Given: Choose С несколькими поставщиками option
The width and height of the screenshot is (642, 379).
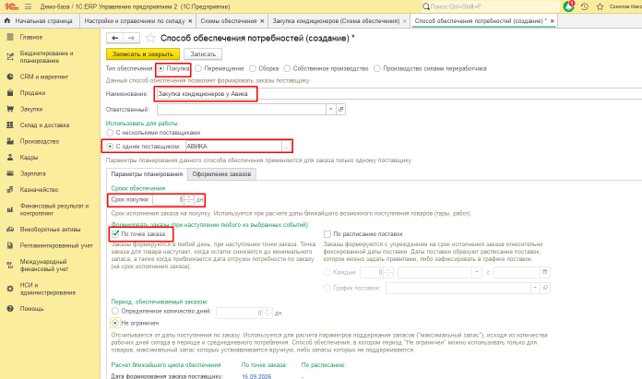Looking at the screenshot, I should click(x=110, y=133).
